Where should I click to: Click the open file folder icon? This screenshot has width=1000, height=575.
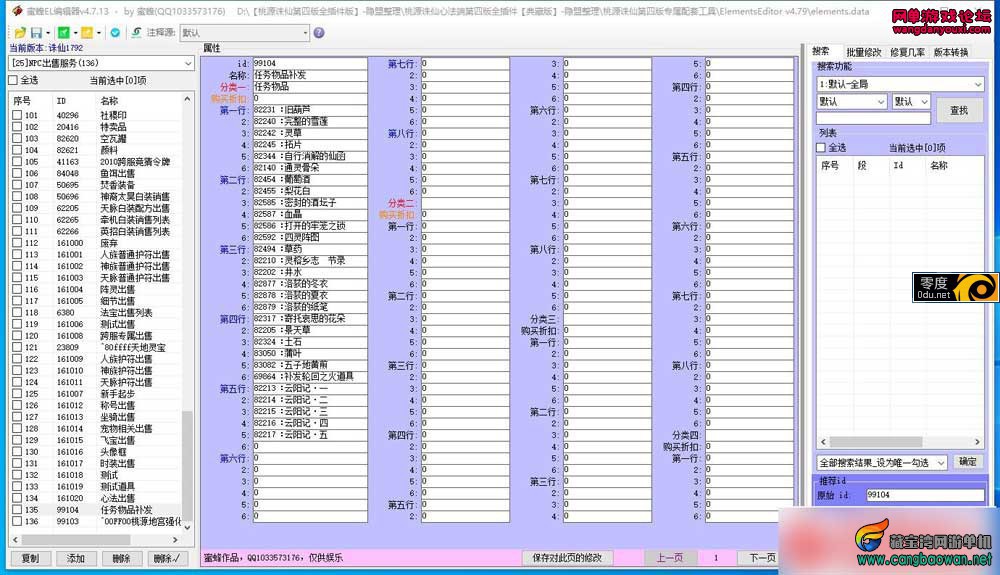coord(20,33)
